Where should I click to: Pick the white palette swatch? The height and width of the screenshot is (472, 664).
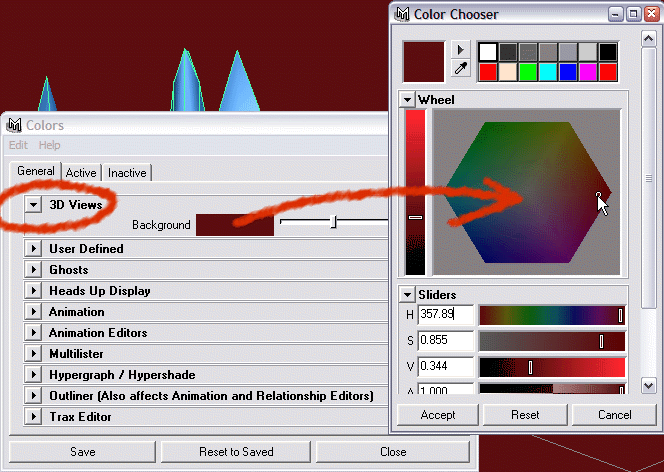[x=488, y=51]
